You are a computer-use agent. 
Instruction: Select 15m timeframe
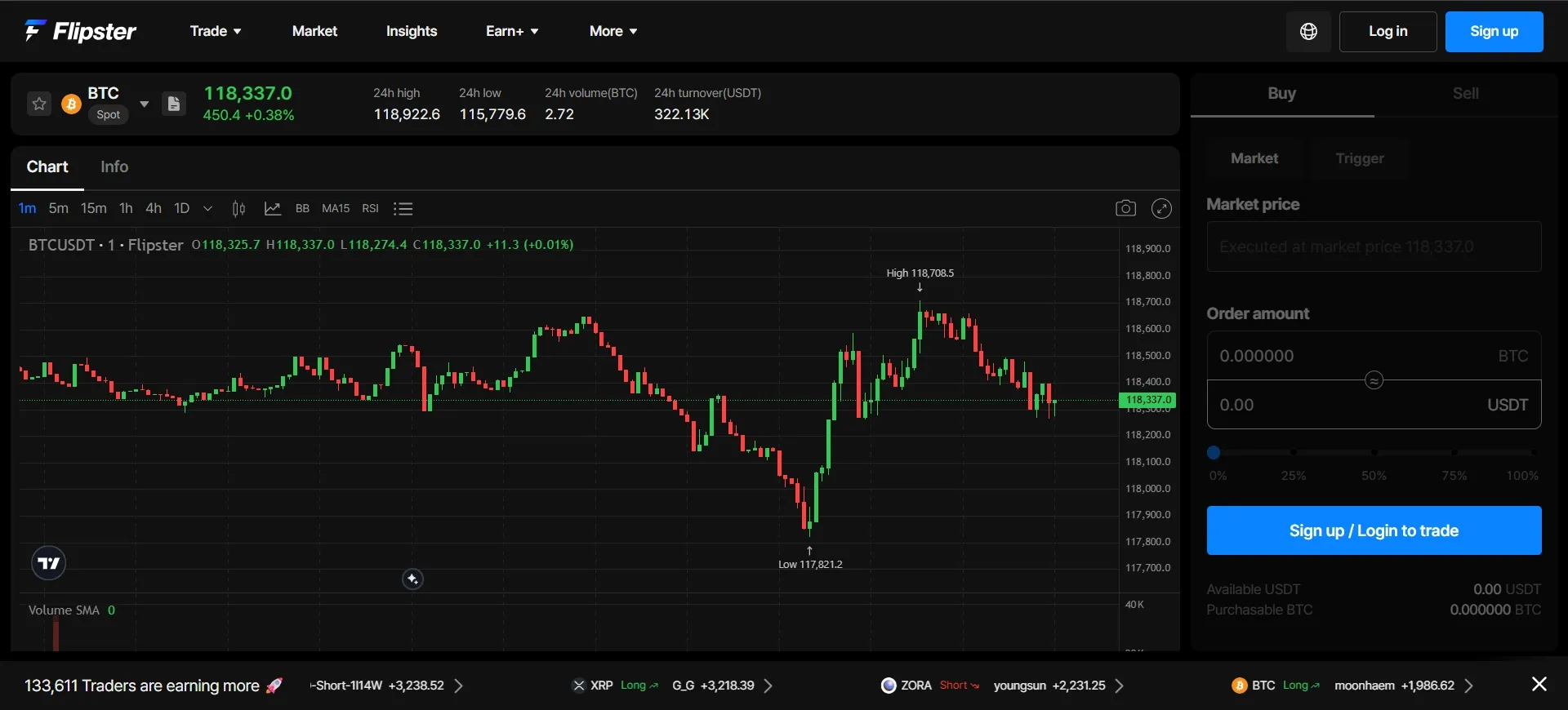coord(94,208)
